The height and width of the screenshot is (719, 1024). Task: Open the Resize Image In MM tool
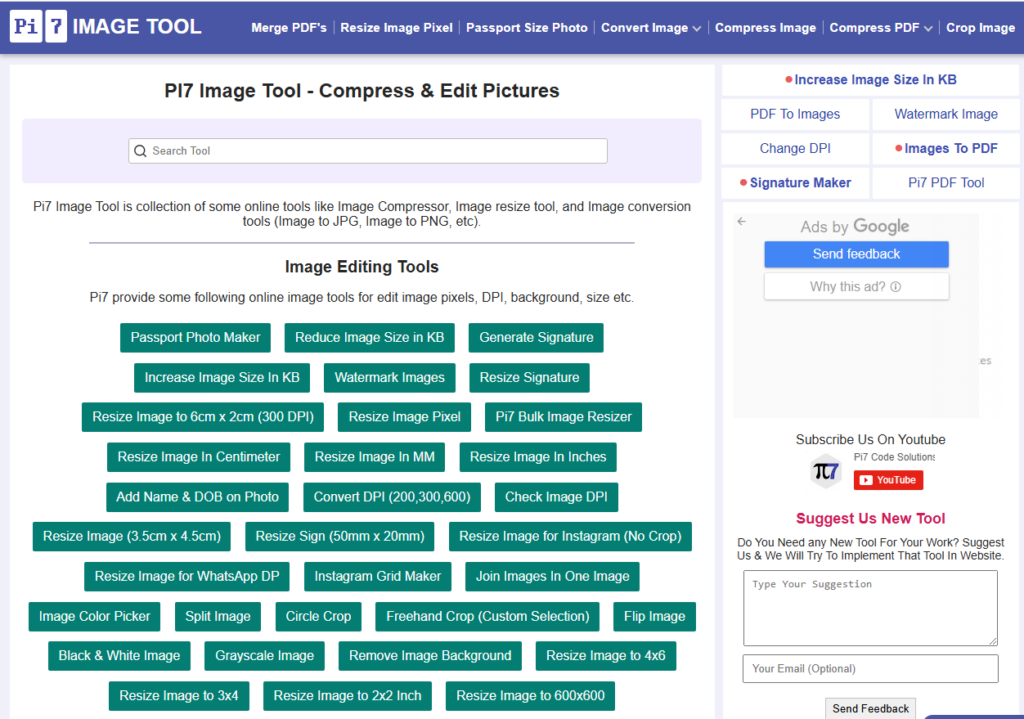(x=374, y=457)
